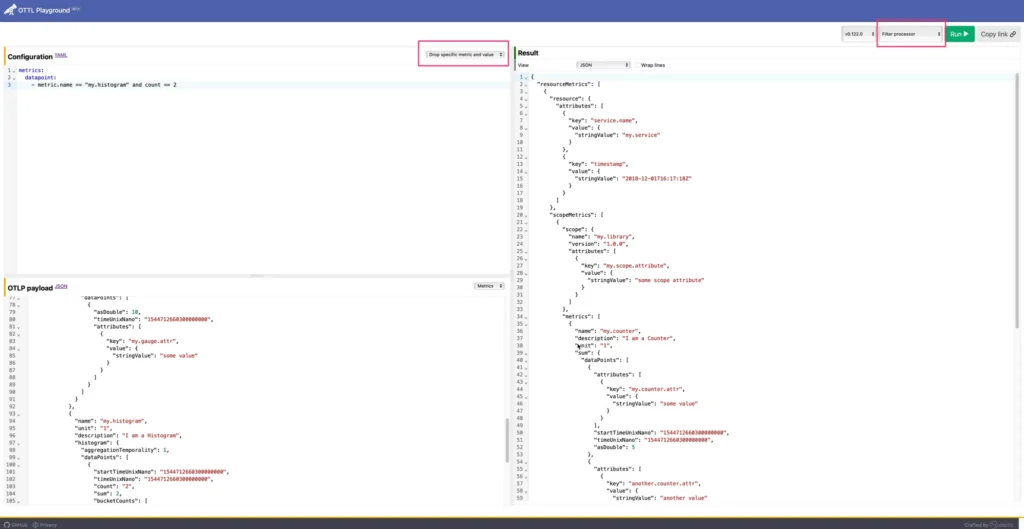Image resolution: width=1024 pixels, height=529 pixels.
Task: Click the "count": "2" line in payload
Action: point(114,487)
